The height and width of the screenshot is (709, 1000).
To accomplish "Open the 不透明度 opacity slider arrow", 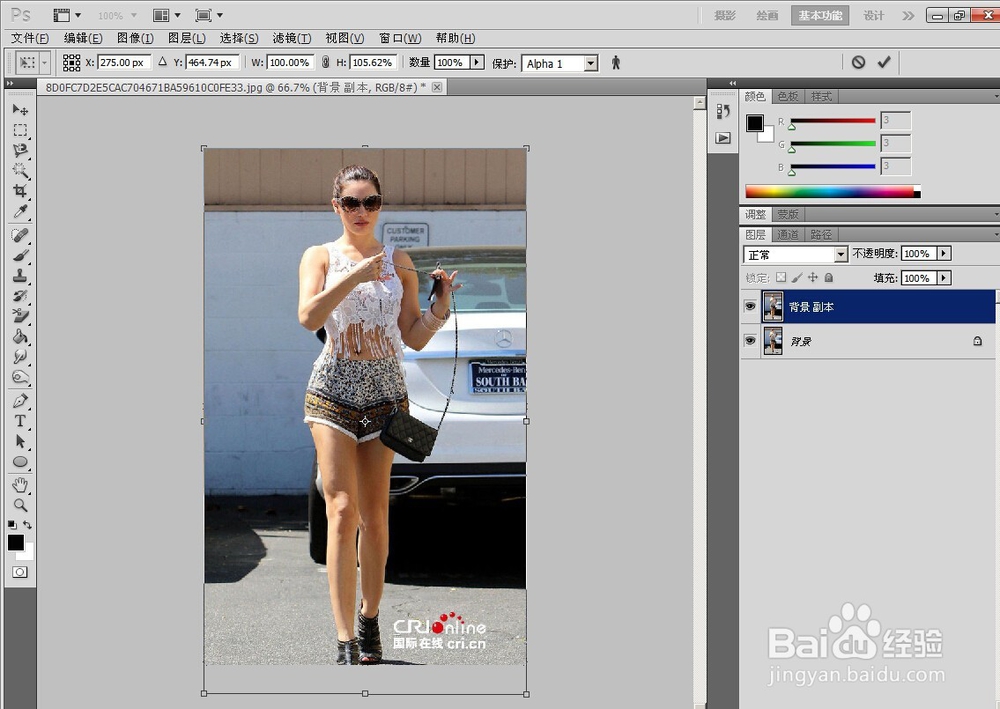I will pos(943,254).
